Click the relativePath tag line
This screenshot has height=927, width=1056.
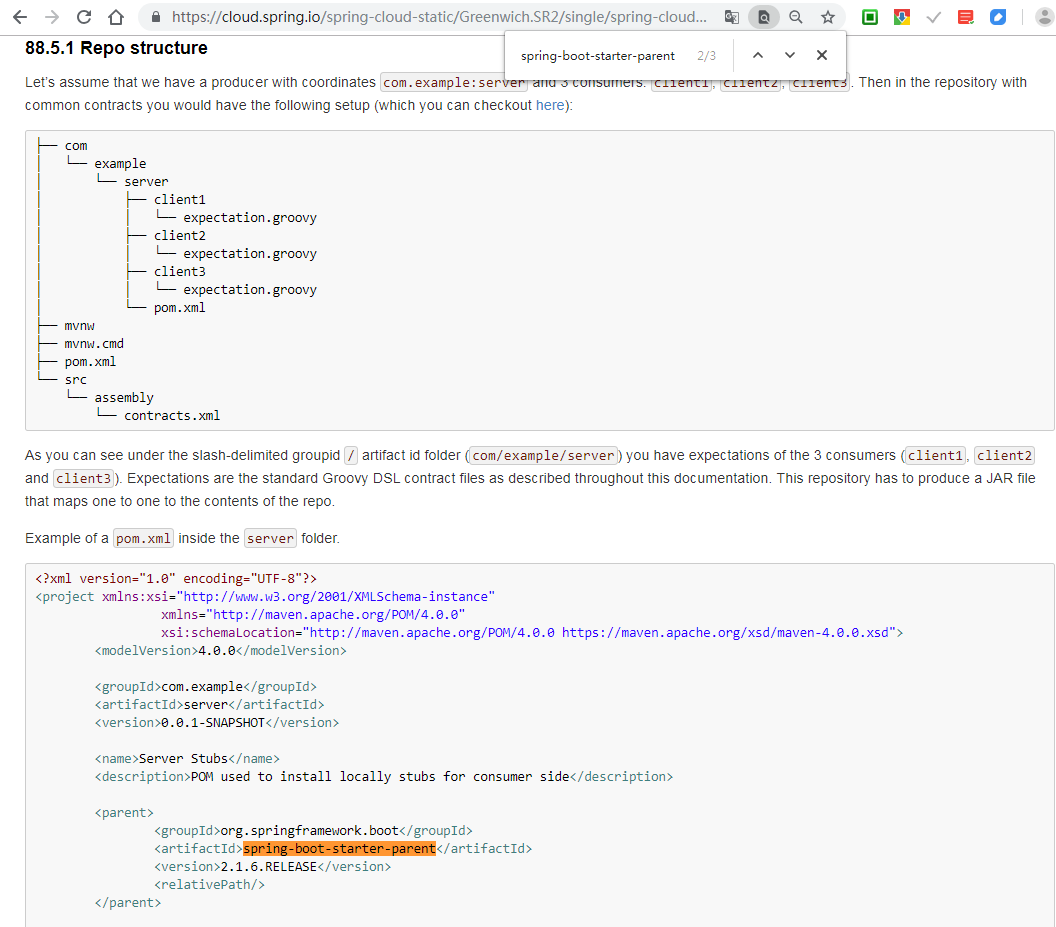pyautogui.click(x=209, y=885)
